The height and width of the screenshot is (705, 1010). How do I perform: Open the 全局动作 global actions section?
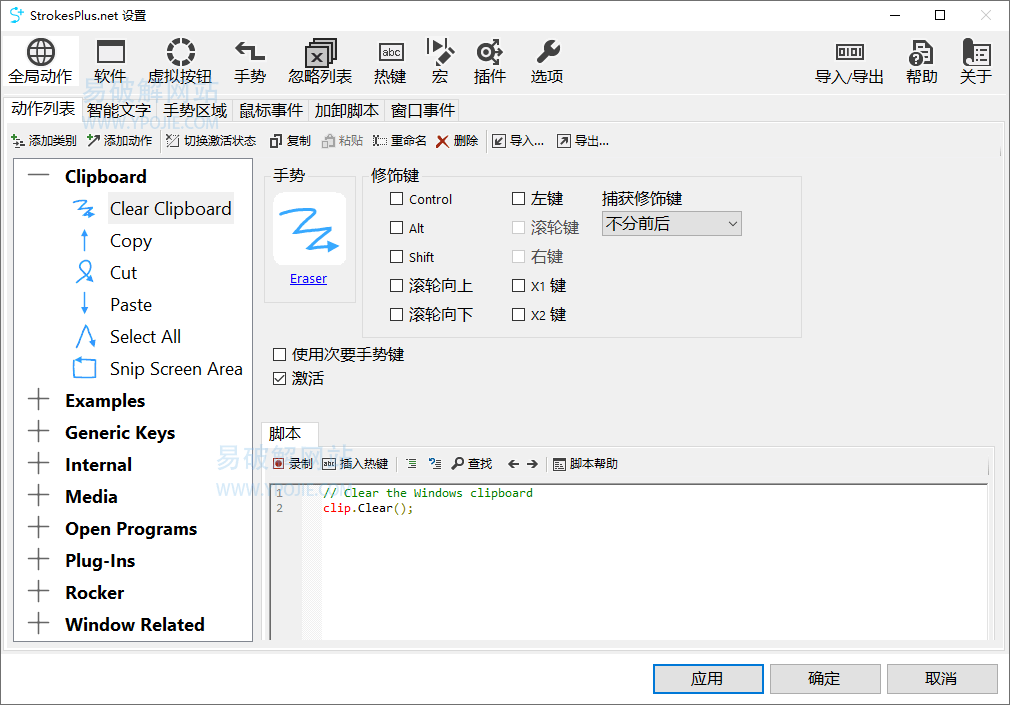point(40,62)
